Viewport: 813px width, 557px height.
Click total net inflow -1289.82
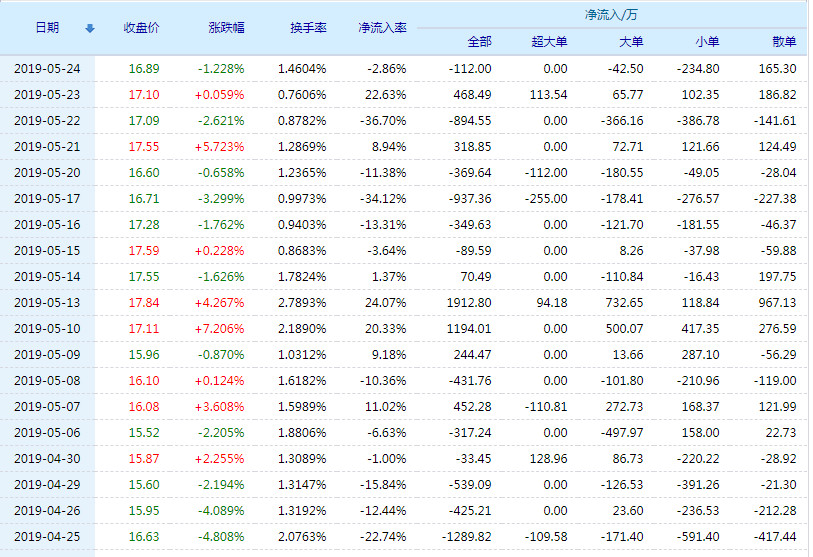tap(466, 537)
